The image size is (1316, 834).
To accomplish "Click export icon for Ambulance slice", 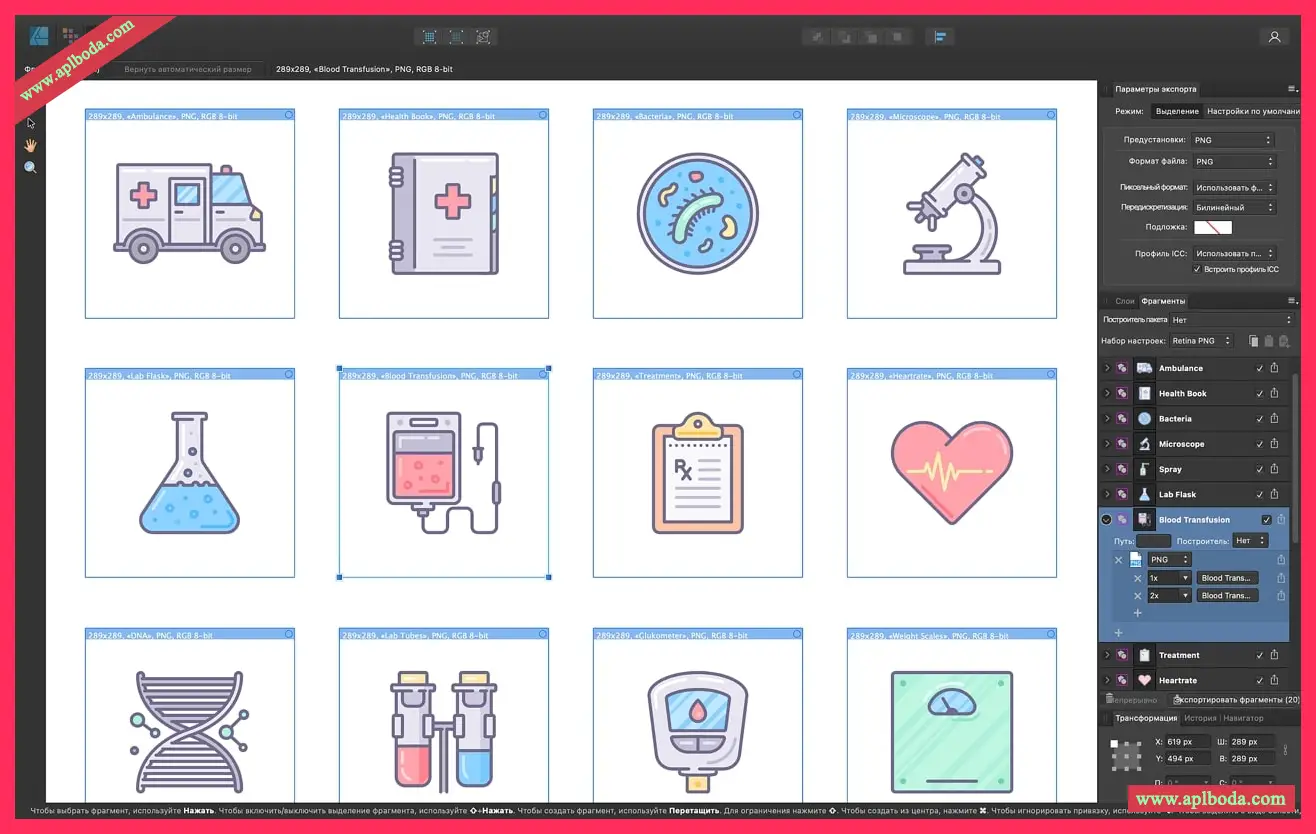I will [1275, 368].
